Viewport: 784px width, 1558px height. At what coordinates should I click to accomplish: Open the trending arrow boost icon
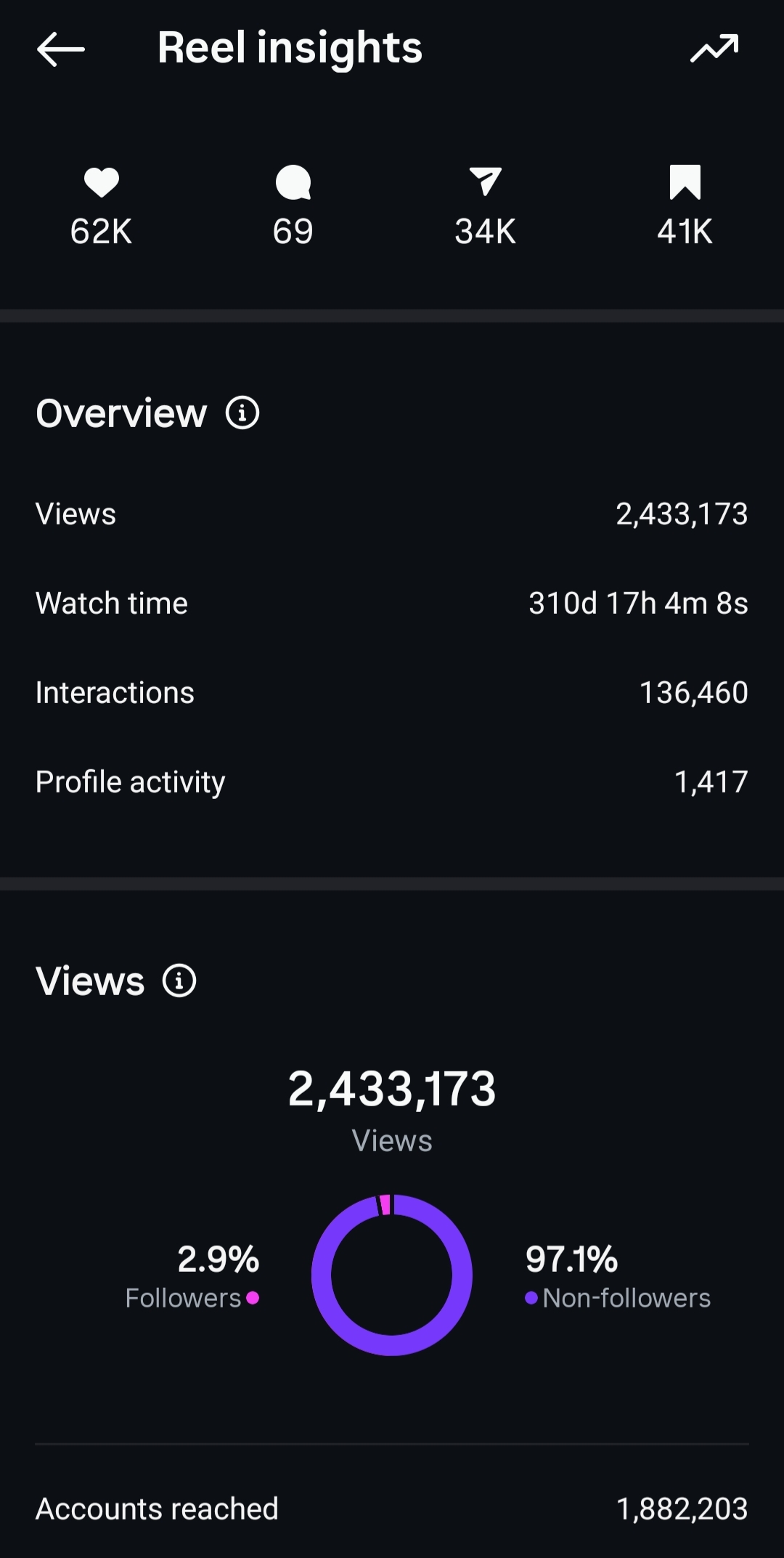tap(714, 49)
